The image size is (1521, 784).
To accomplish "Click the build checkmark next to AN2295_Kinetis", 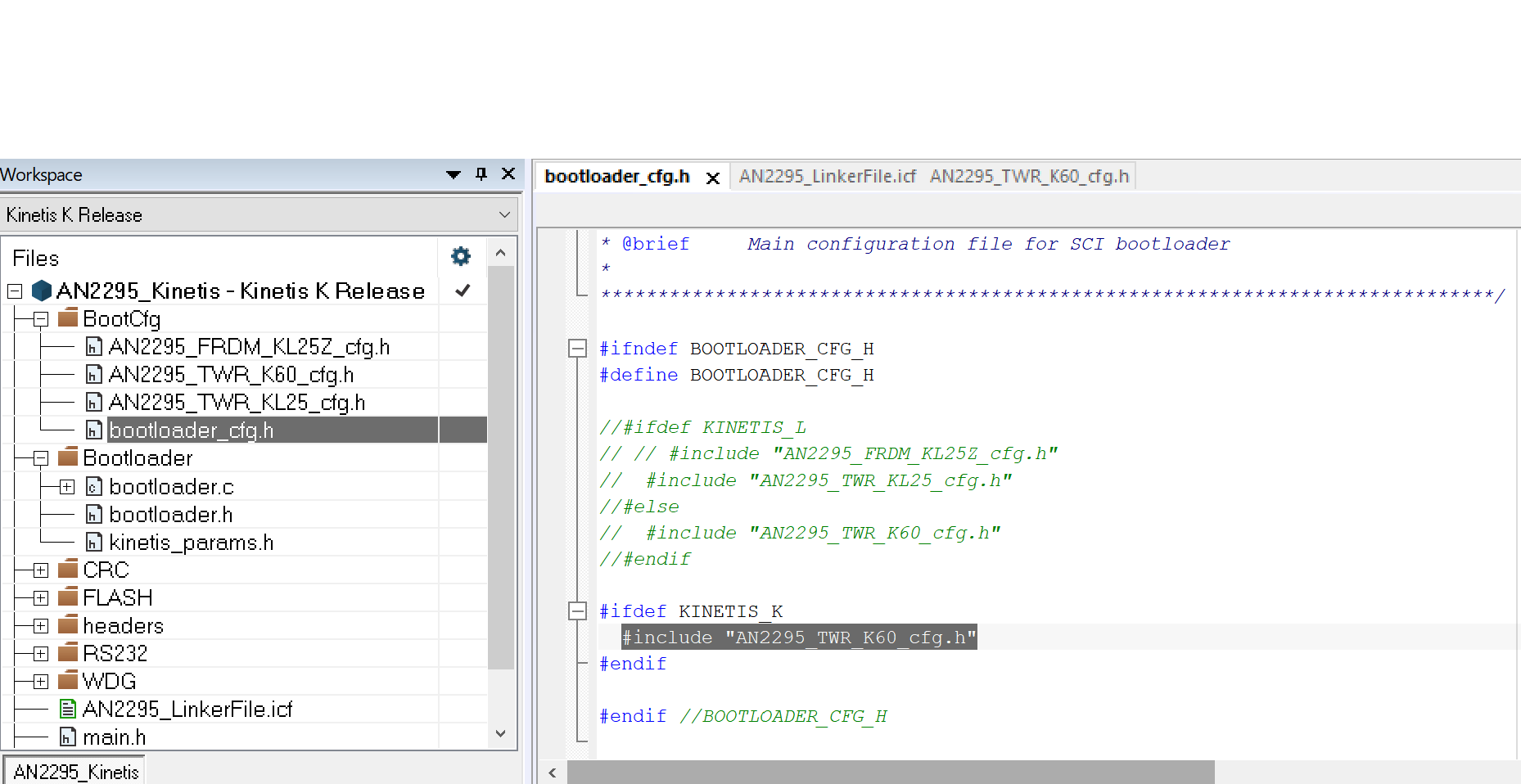I will (x=463, y=290).
